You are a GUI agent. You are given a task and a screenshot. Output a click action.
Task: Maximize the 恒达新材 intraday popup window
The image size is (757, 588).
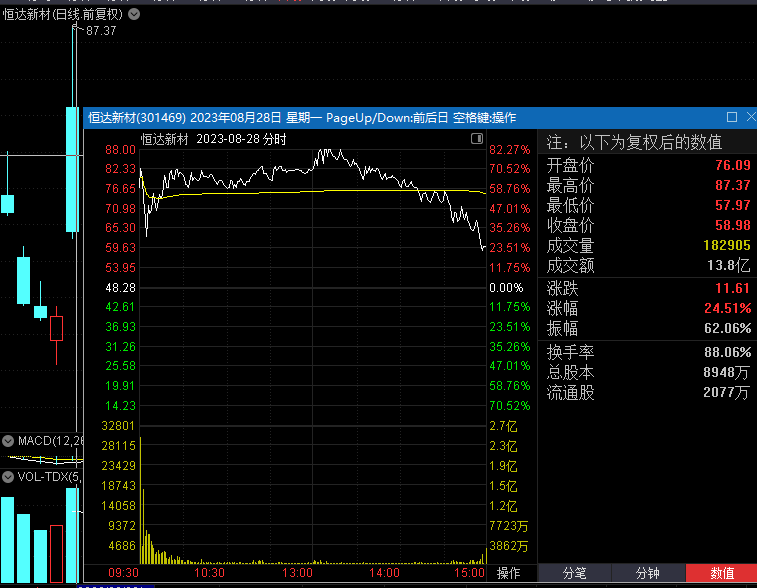coord(731,117)
